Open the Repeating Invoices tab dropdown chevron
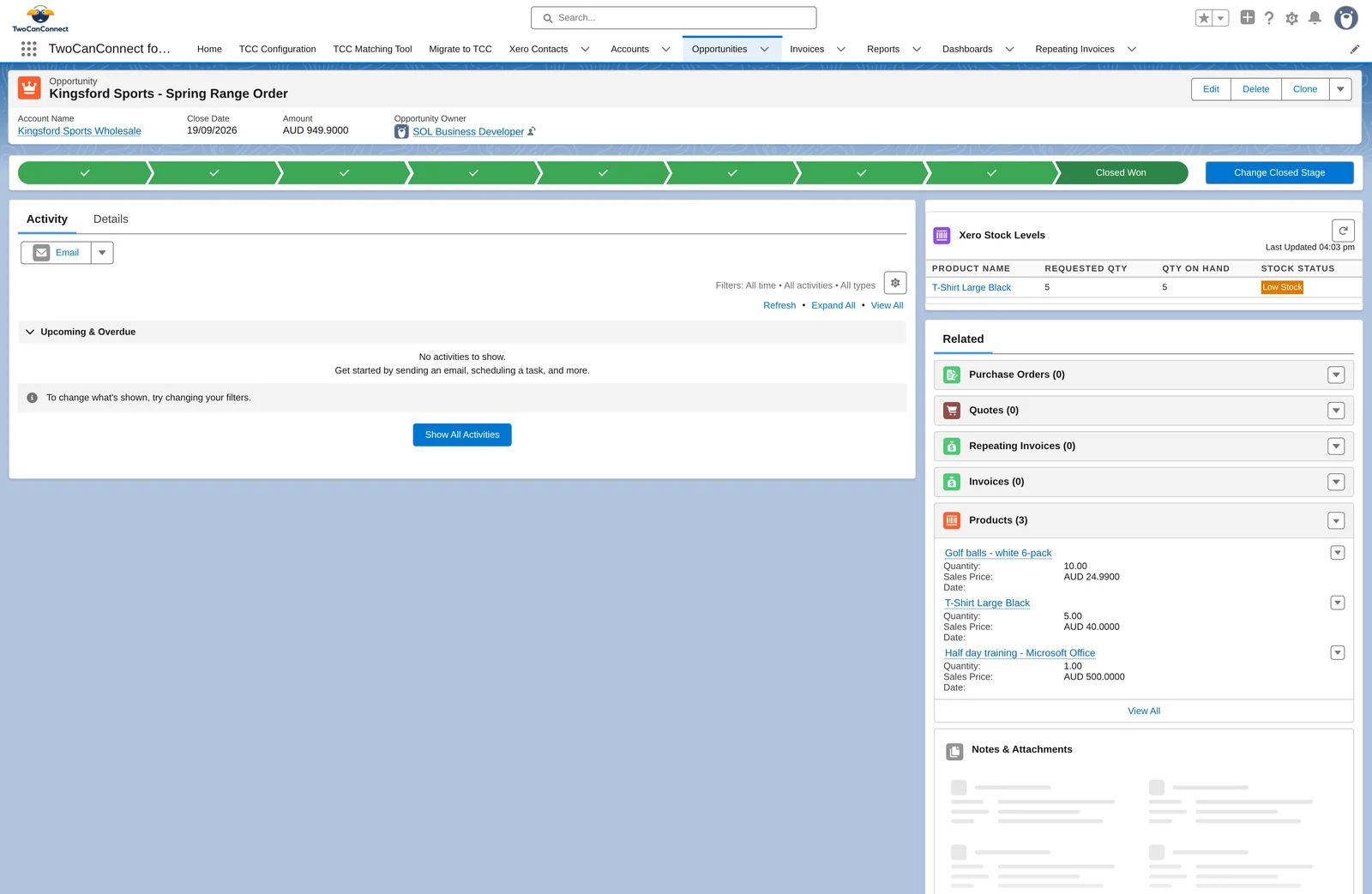The image size is (1372, 894). point(1131,49)
